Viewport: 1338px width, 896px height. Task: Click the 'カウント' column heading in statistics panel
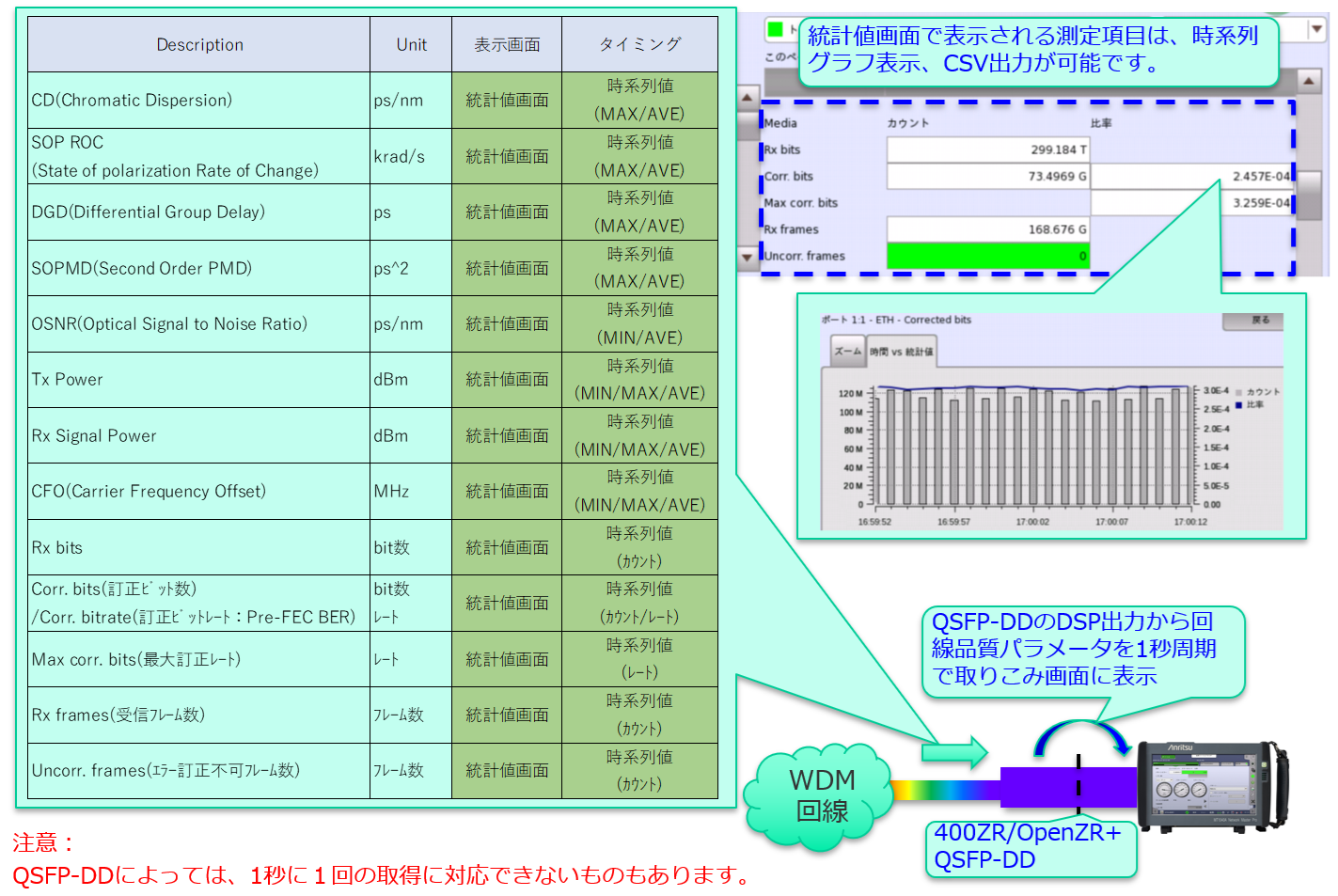tap(908, 123)
